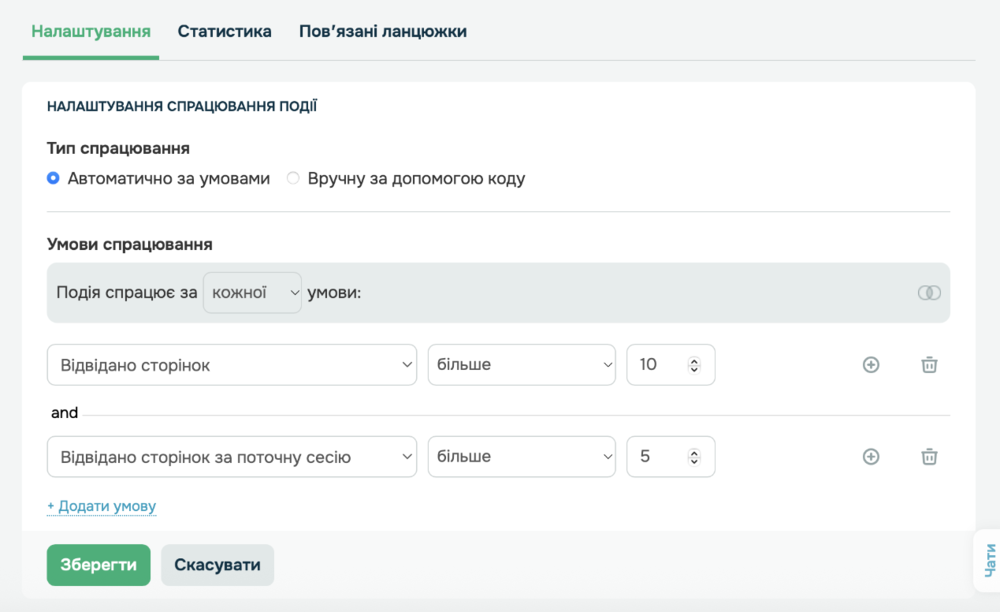This screenshot has width=1000, height=612.
Task: Toggle the condition group switch in the grey bar
Action: click(929, 291)
